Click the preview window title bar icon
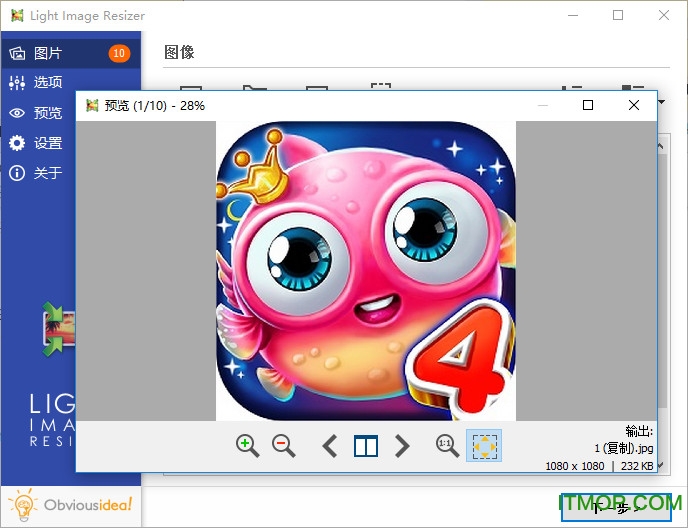 92,105
